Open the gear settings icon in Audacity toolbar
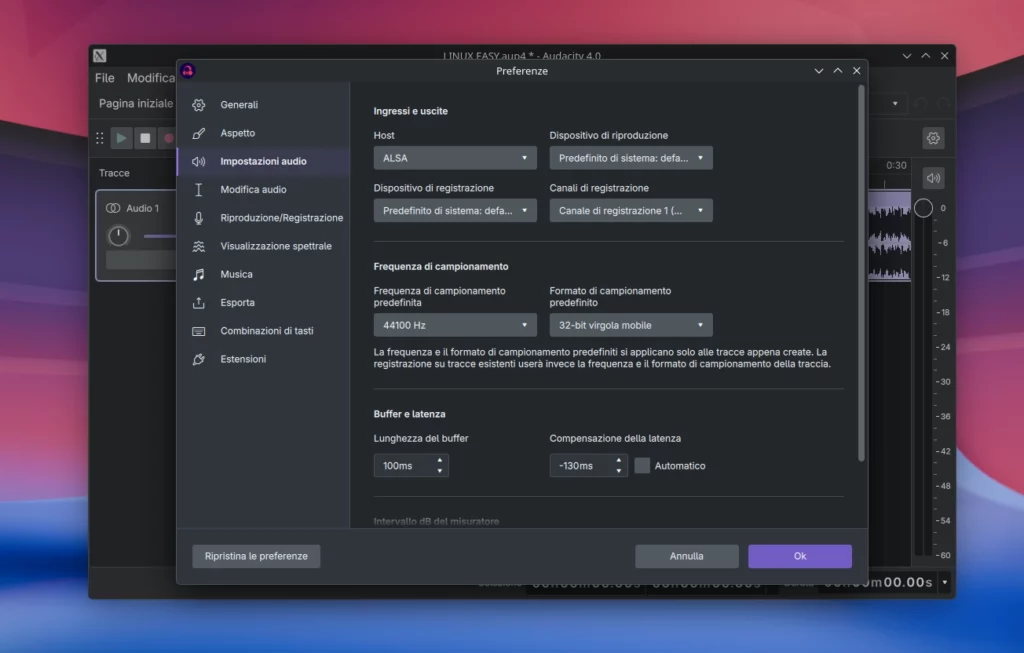This screenshot has width=1024, height=653. point(933,138)
